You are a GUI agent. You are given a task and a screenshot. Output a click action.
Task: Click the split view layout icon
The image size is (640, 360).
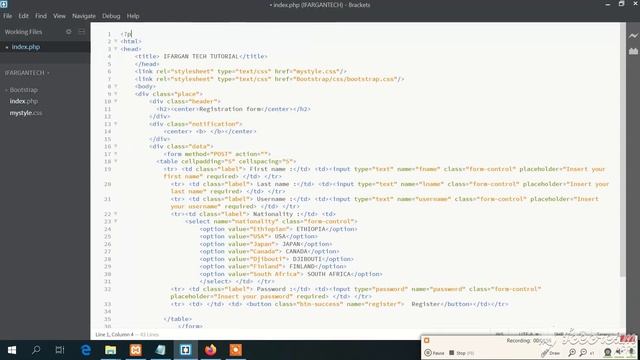82,31
